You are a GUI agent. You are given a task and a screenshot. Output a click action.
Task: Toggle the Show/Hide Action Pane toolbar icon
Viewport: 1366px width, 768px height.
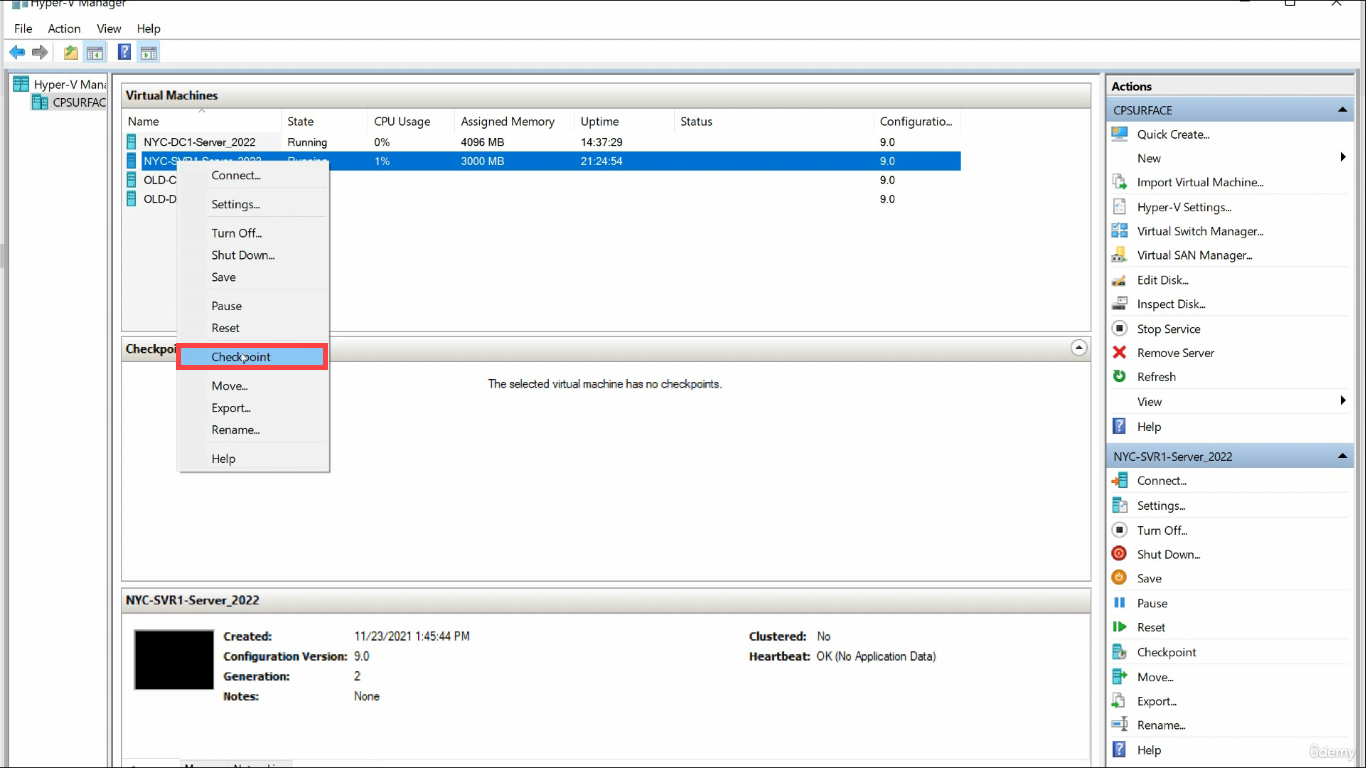149,52
